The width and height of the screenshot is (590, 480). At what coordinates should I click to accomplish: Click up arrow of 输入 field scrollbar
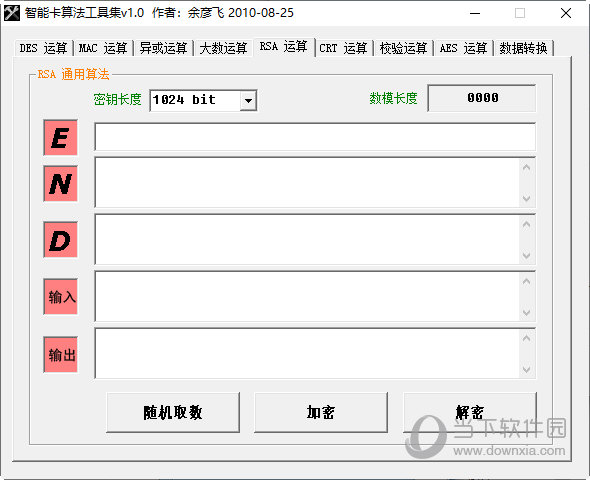(527, 281)
